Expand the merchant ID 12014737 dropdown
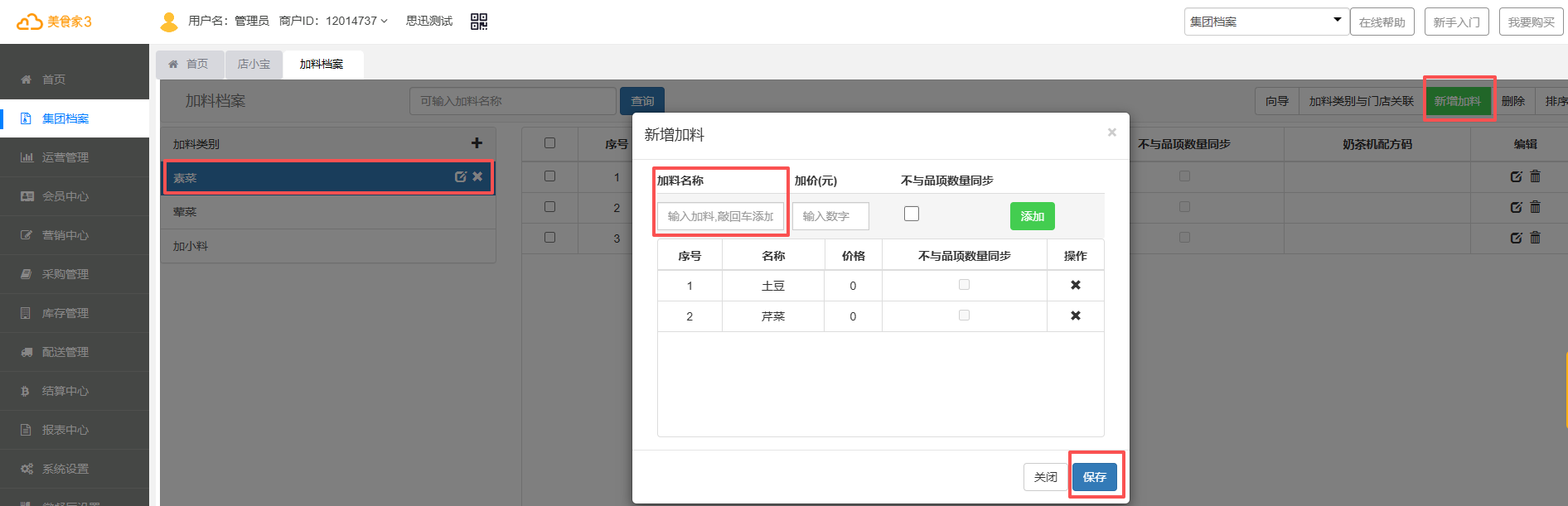 click(357, 21)
